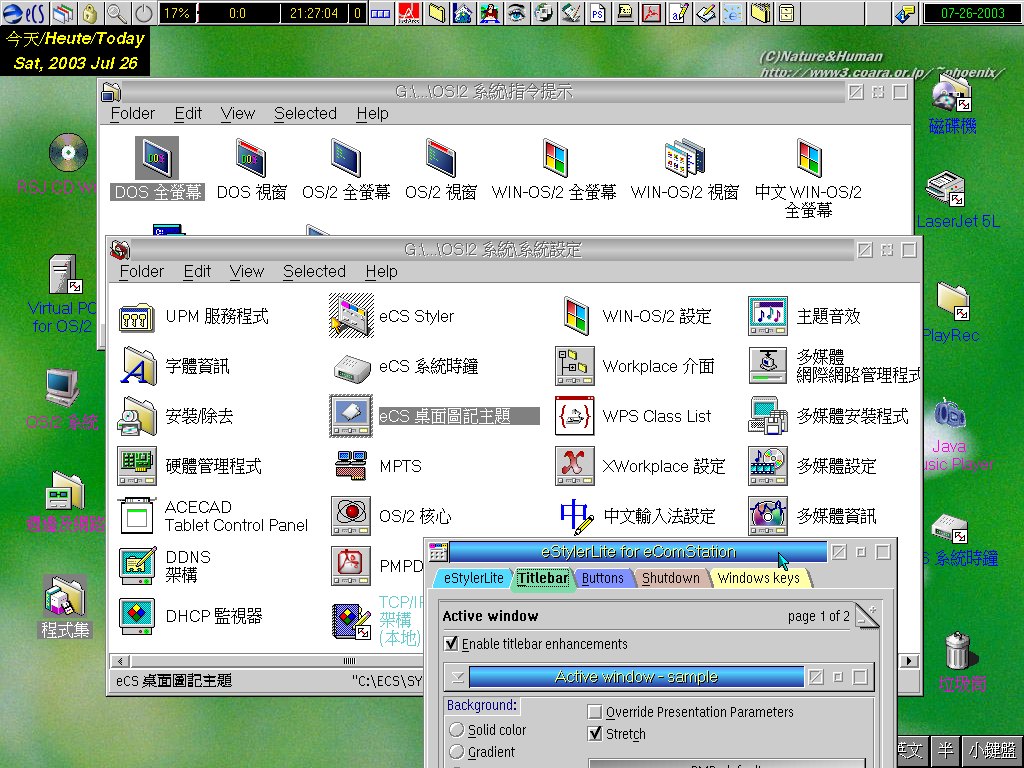Click the 半 half-width input mode button
The height and width of the screenshot is (768, 1024).
pyautogui.click(x=945, y=750)
